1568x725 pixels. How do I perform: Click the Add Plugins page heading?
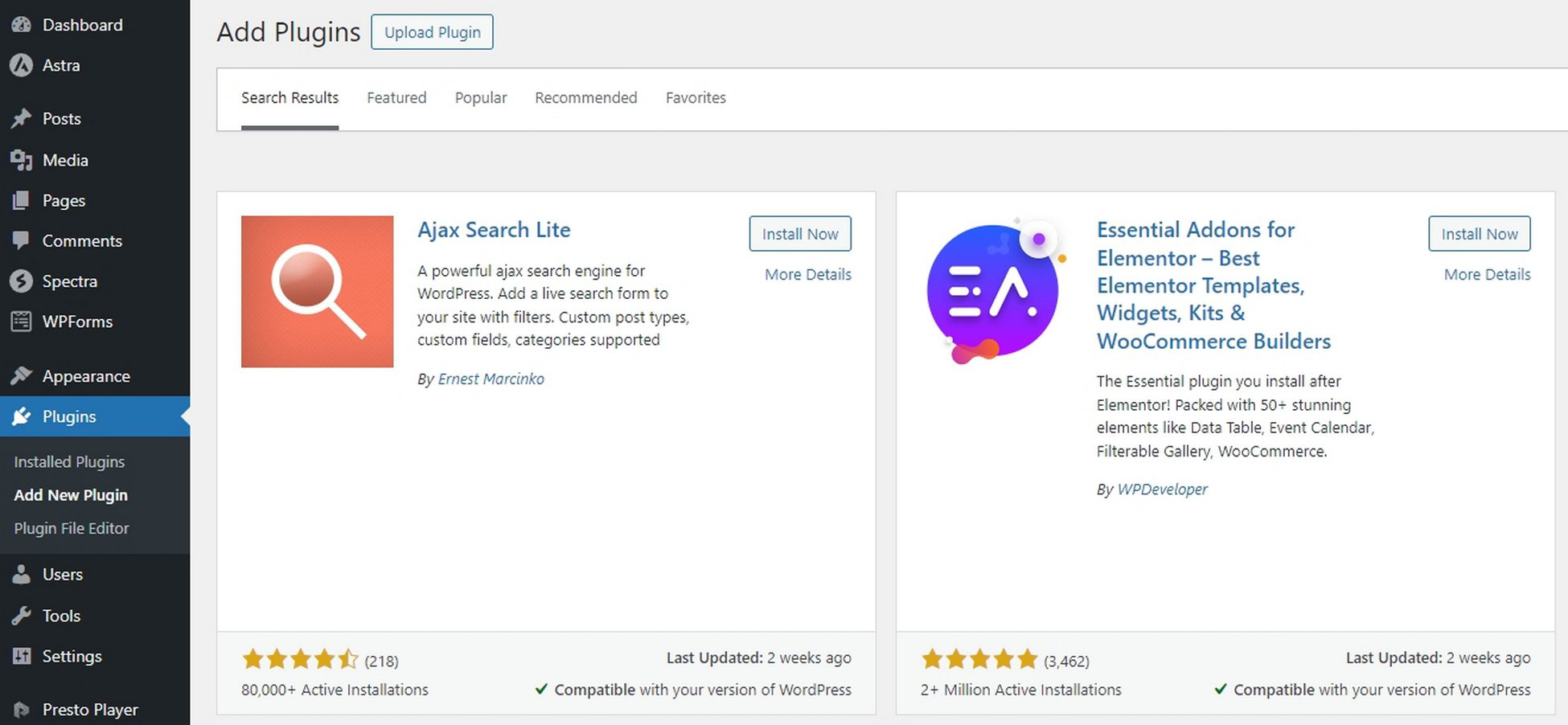coord(289,32)
